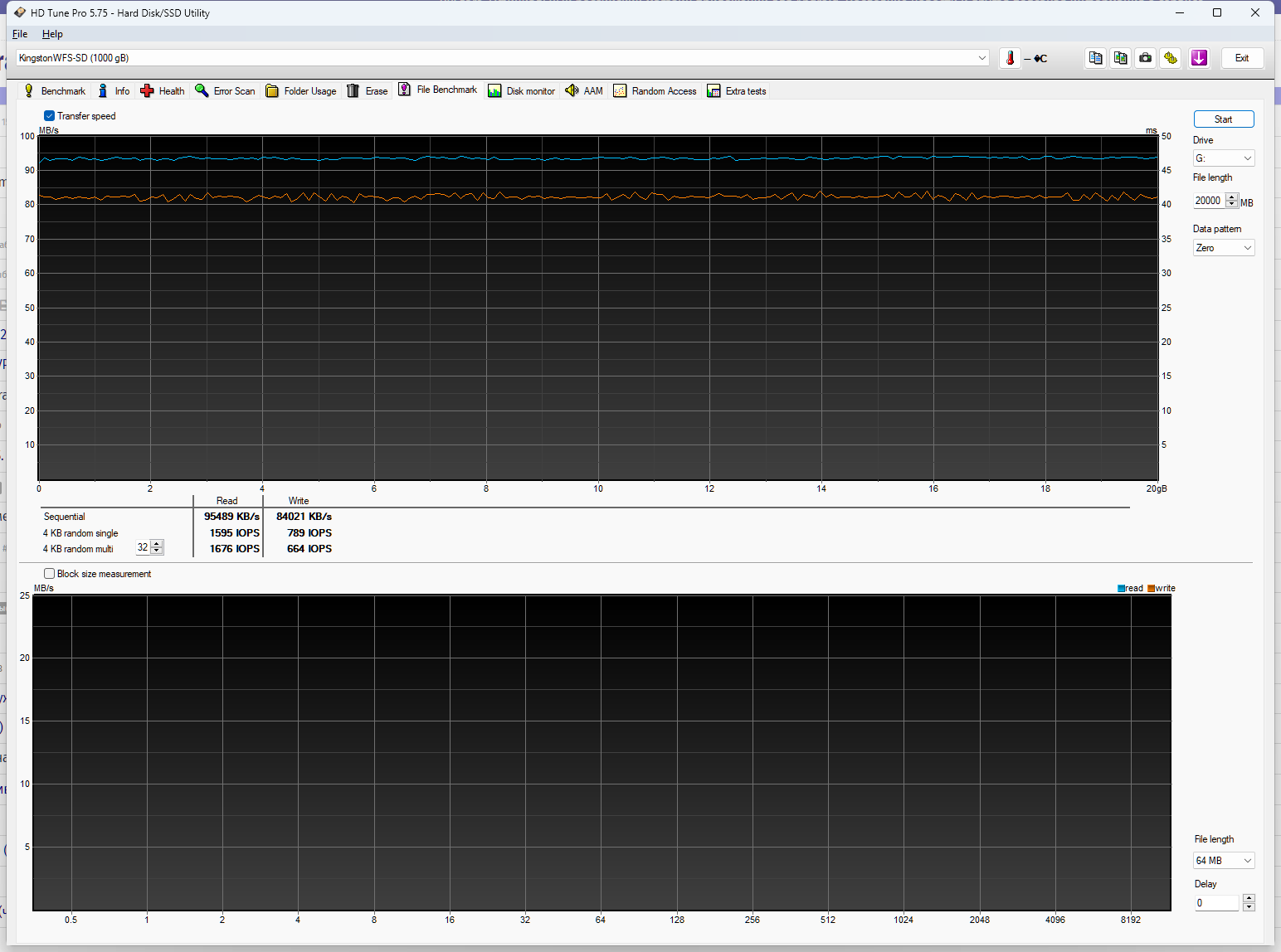Screen dimensions: 1281x952
Task: Click the HD Tune Pro title bar app icon
Action: 20,12
